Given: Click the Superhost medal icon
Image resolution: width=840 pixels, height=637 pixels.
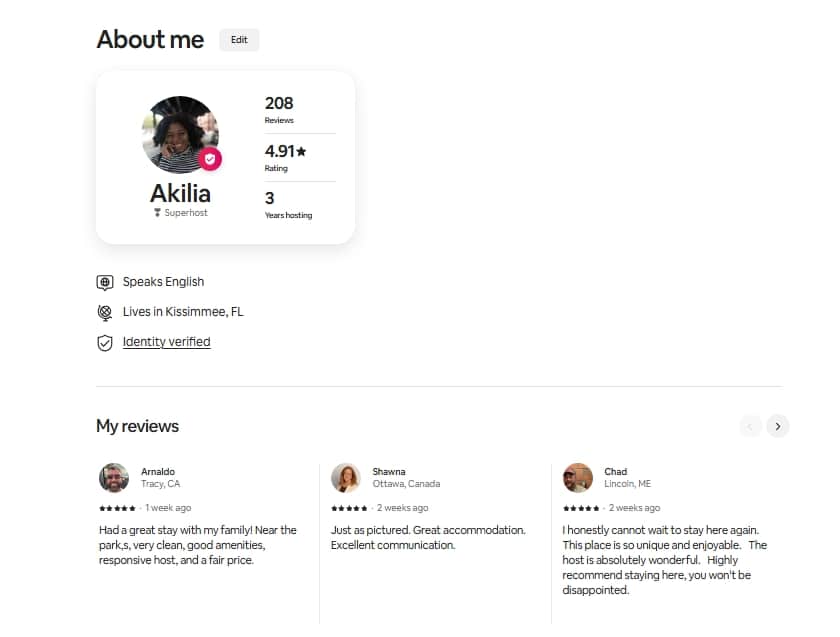Looking at the screenshot, I should pos(157,213).
